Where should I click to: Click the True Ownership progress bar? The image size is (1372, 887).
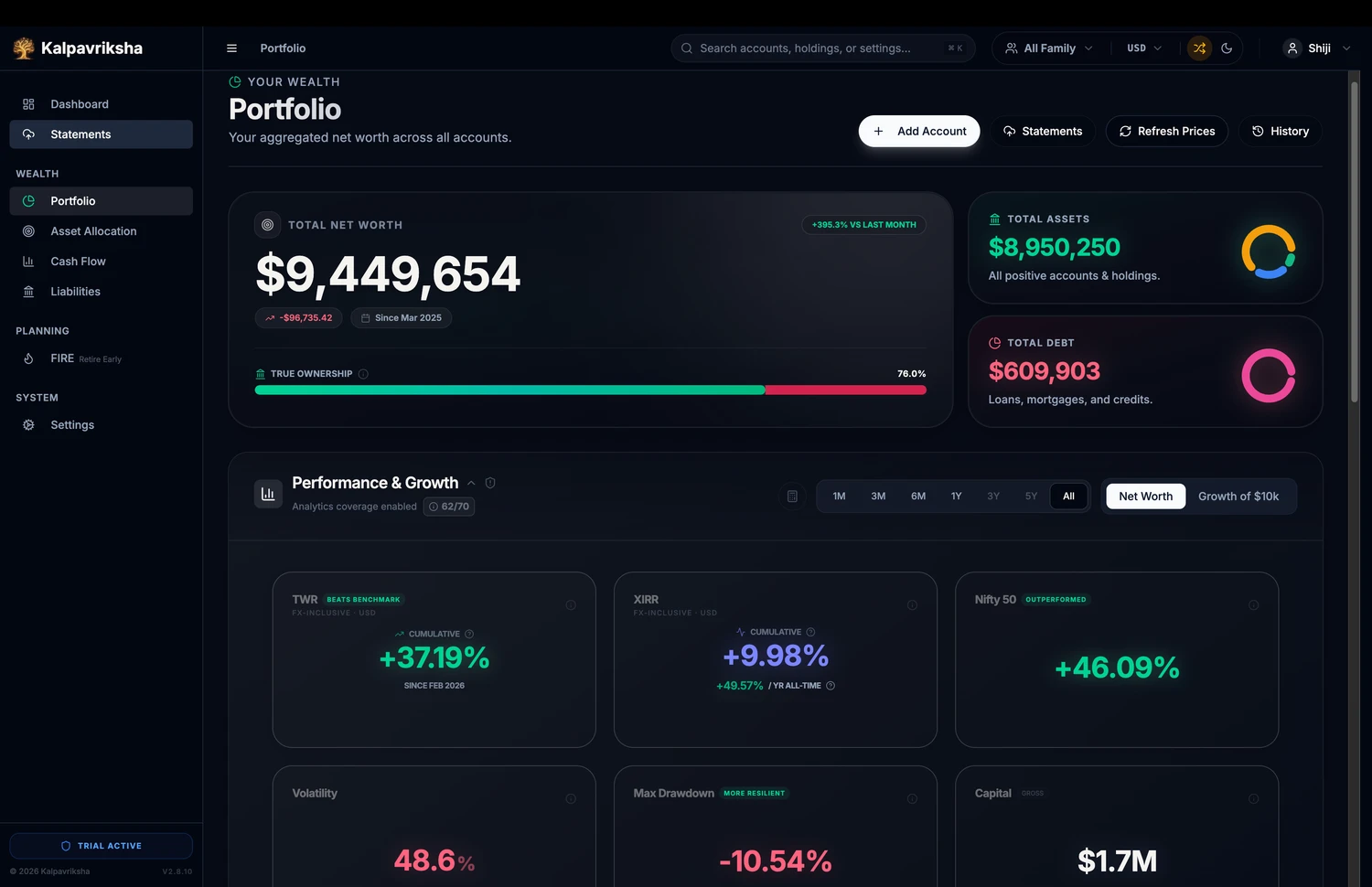(591, 390)
